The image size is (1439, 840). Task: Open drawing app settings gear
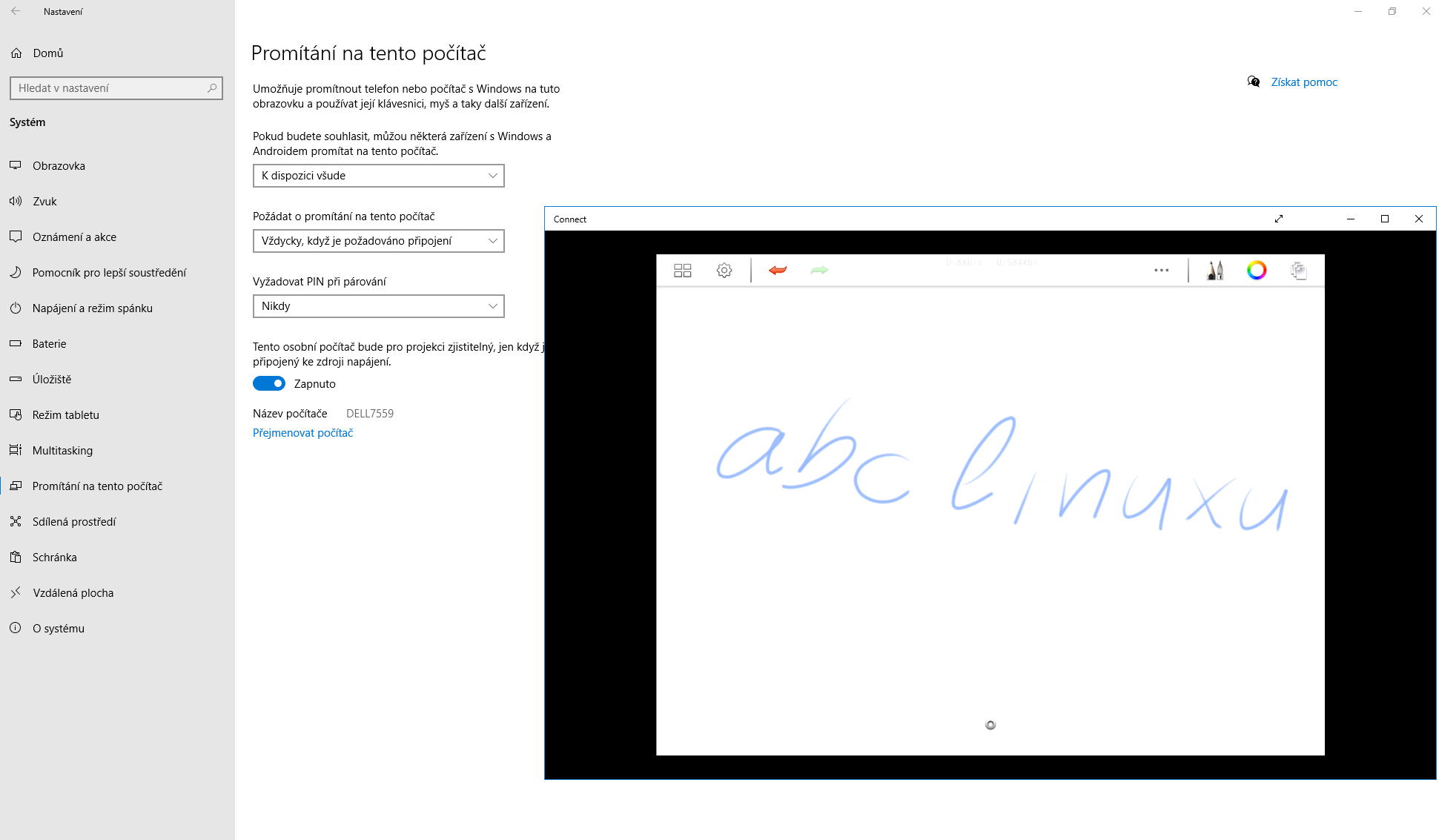[x=724, y=271]
